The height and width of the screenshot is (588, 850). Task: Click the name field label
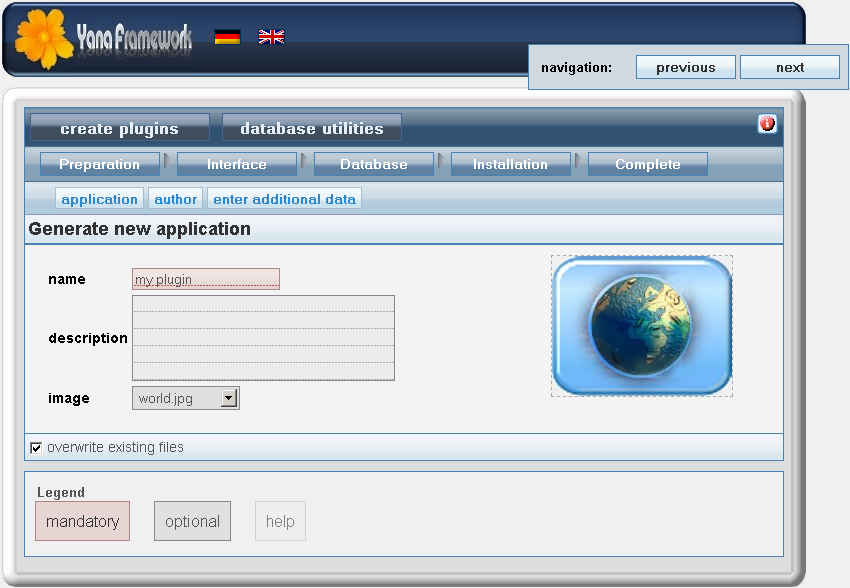pos(67,279)
